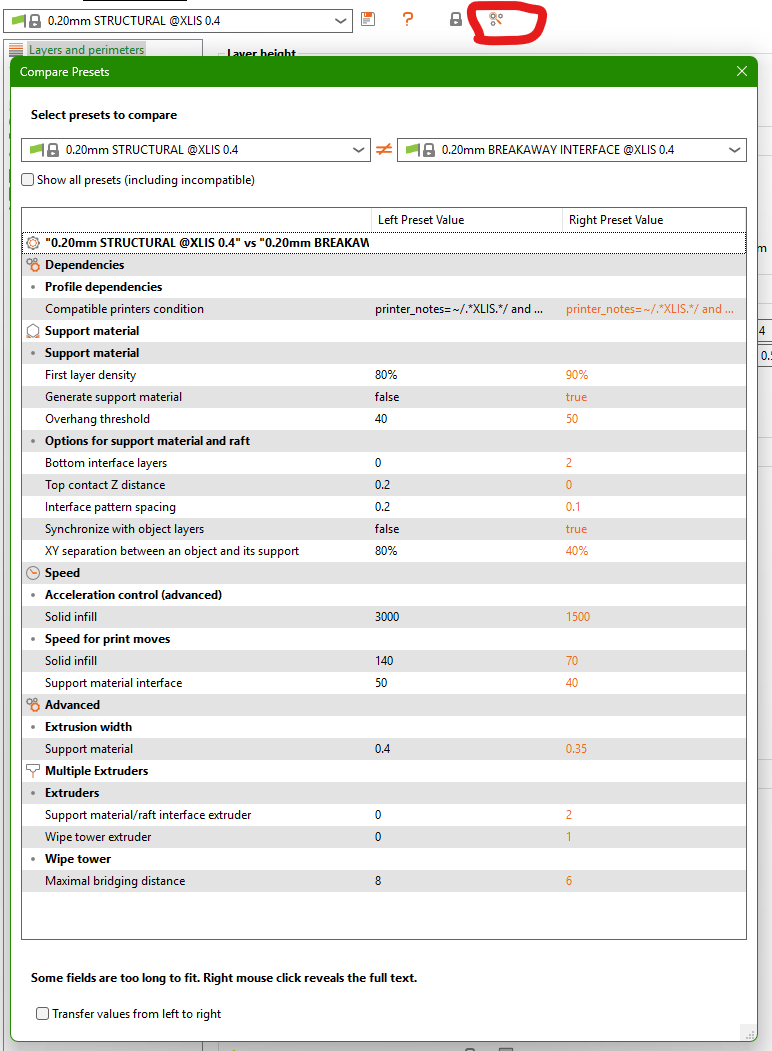
Task: Select the Wipe tower group row
Action: [384, 859]
